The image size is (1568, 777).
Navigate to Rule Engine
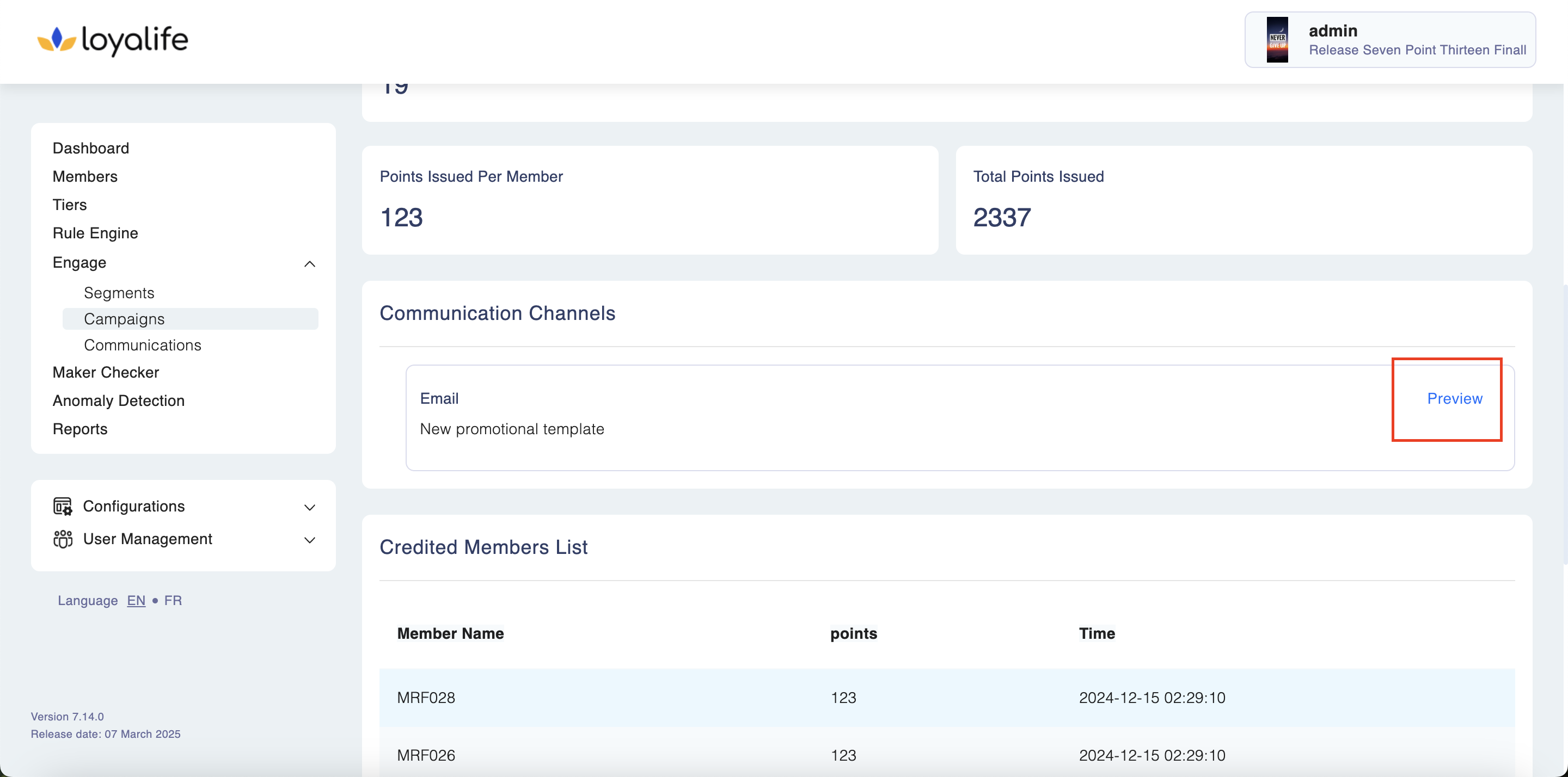(95, 233)
